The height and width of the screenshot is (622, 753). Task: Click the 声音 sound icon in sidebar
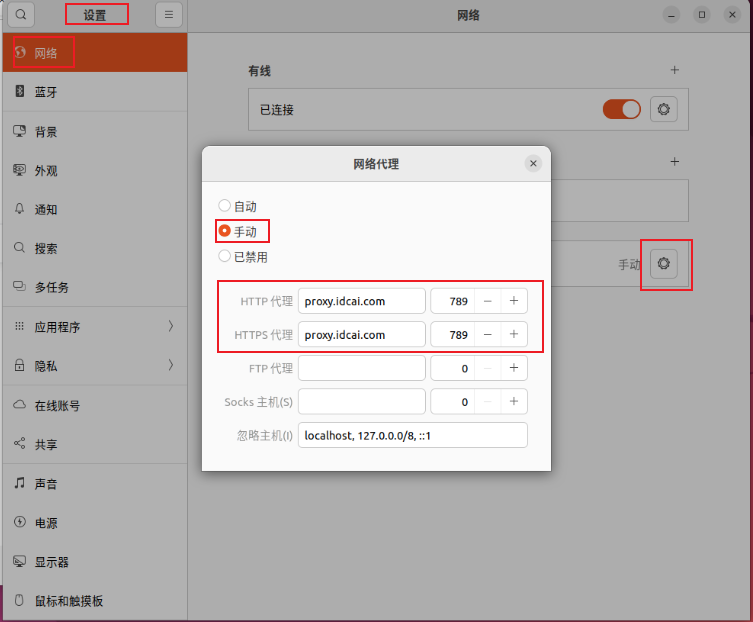click(19, 483)
